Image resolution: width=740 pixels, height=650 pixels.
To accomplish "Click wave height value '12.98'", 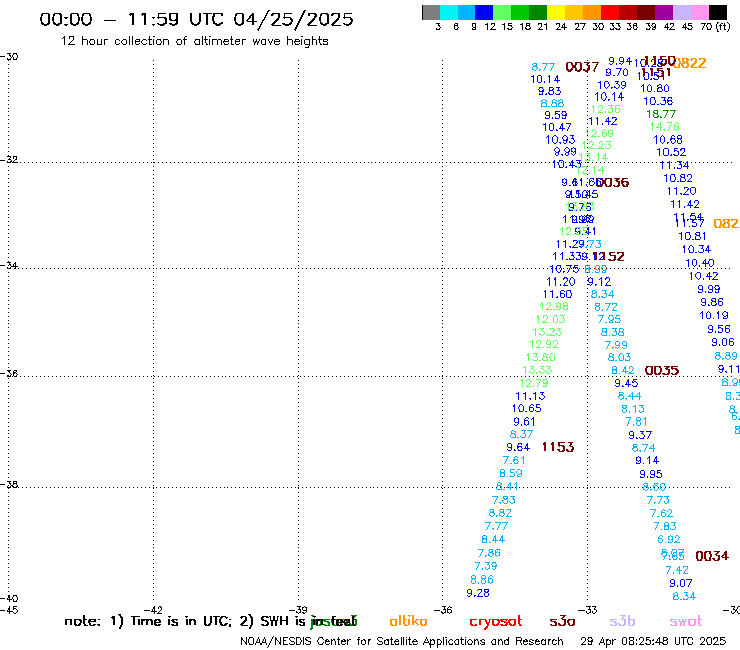I will pyautogui.click(x=554, y=307).
